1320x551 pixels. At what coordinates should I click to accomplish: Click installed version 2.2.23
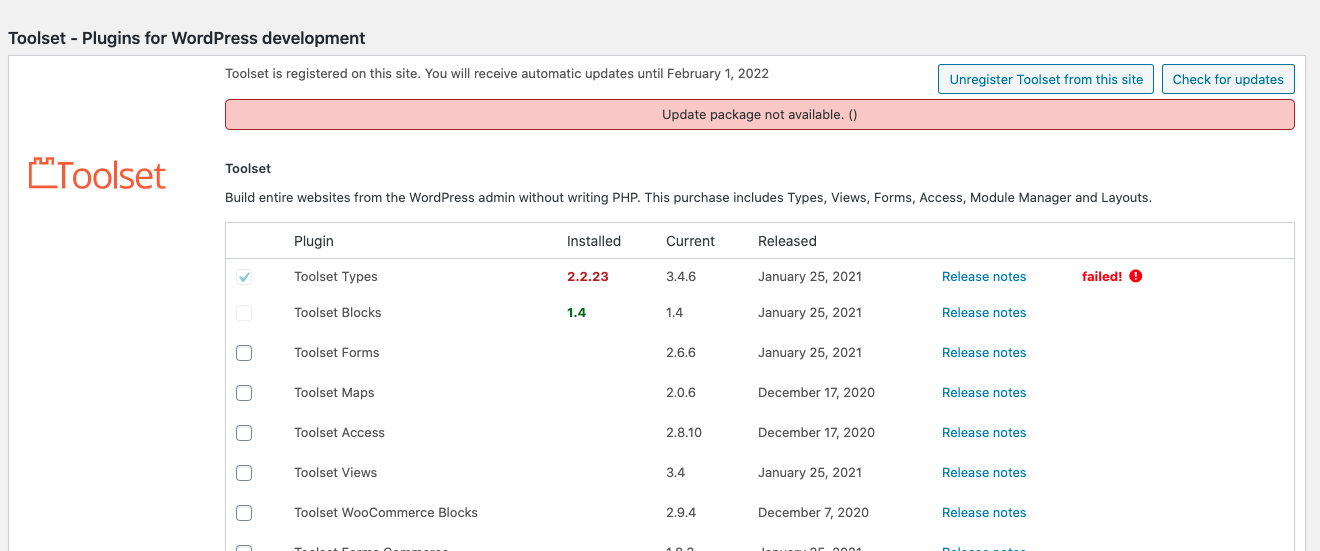tap(588, 276)
